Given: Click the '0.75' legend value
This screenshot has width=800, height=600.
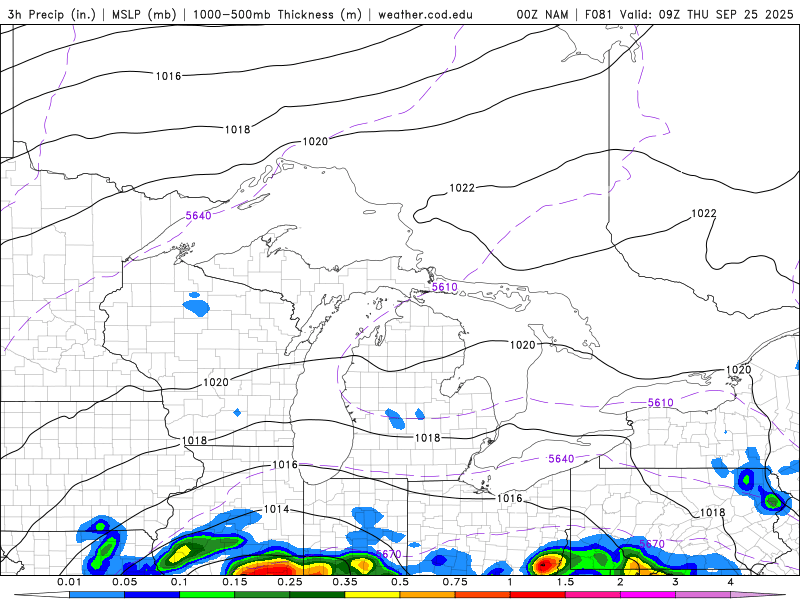Looking at the screenshot, I should (x=455, y=582).
